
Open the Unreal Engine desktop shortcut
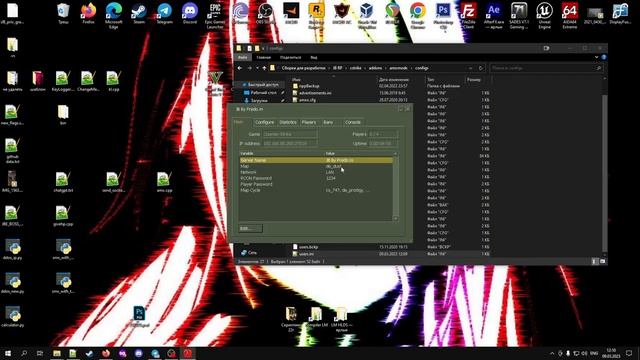544,16
